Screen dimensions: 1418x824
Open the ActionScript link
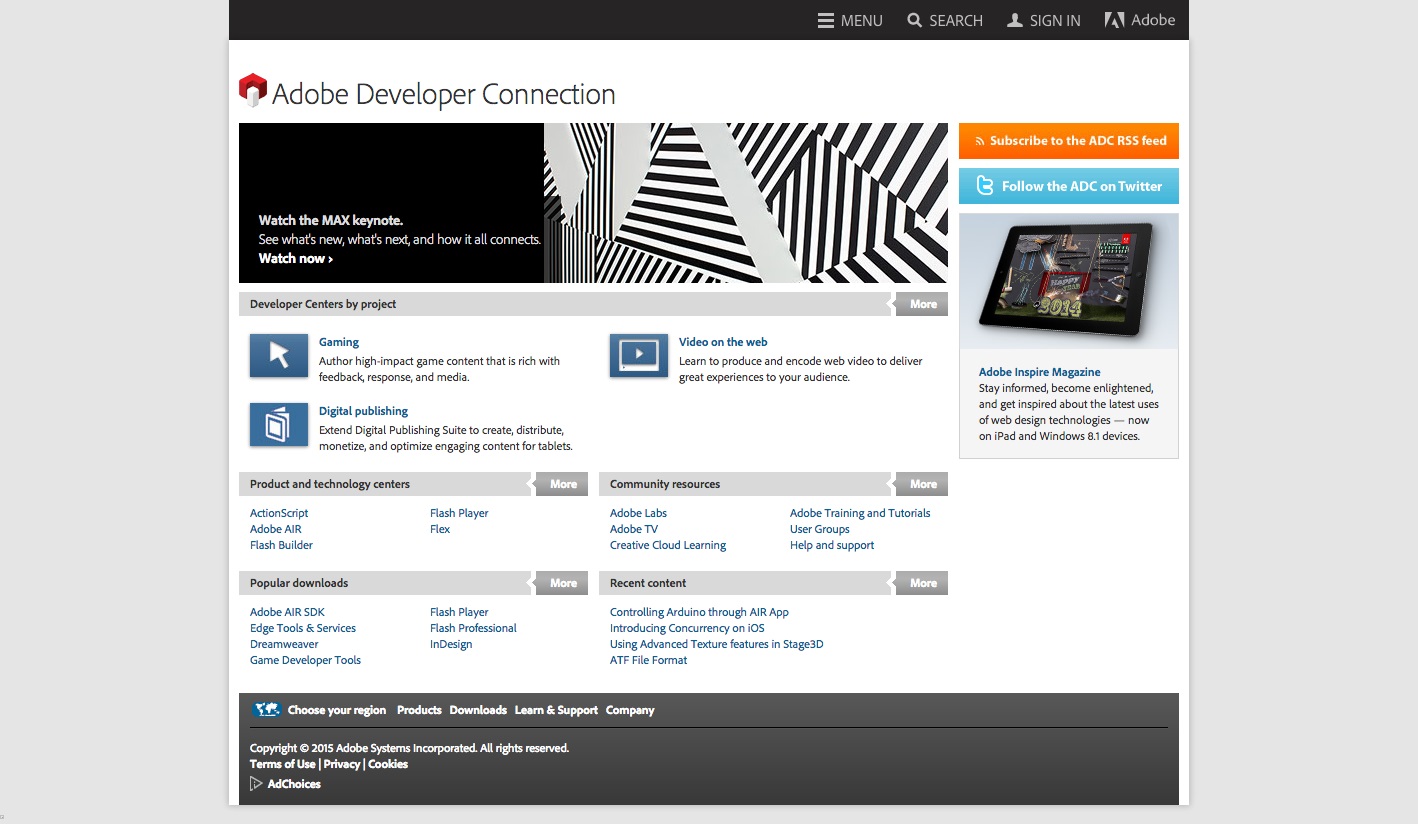[x=279, y=513]
